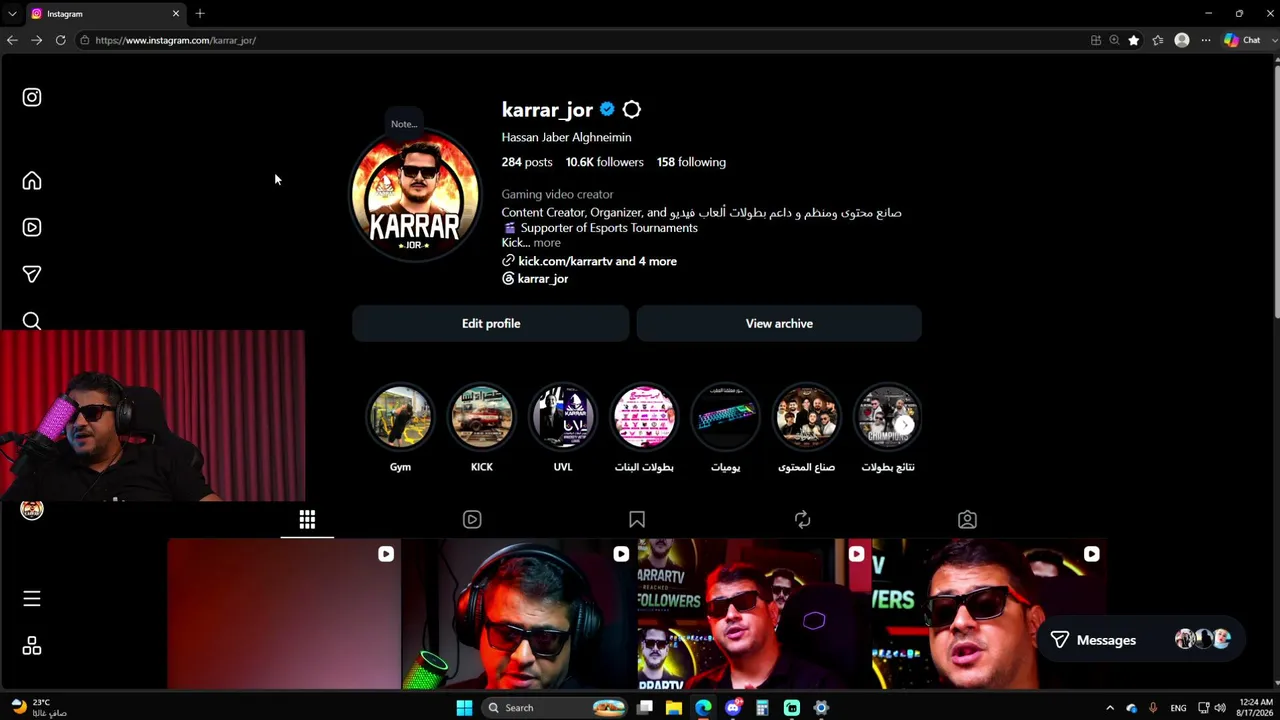
Task: Click the favorite star in address bar
Action: point(1133,40)
